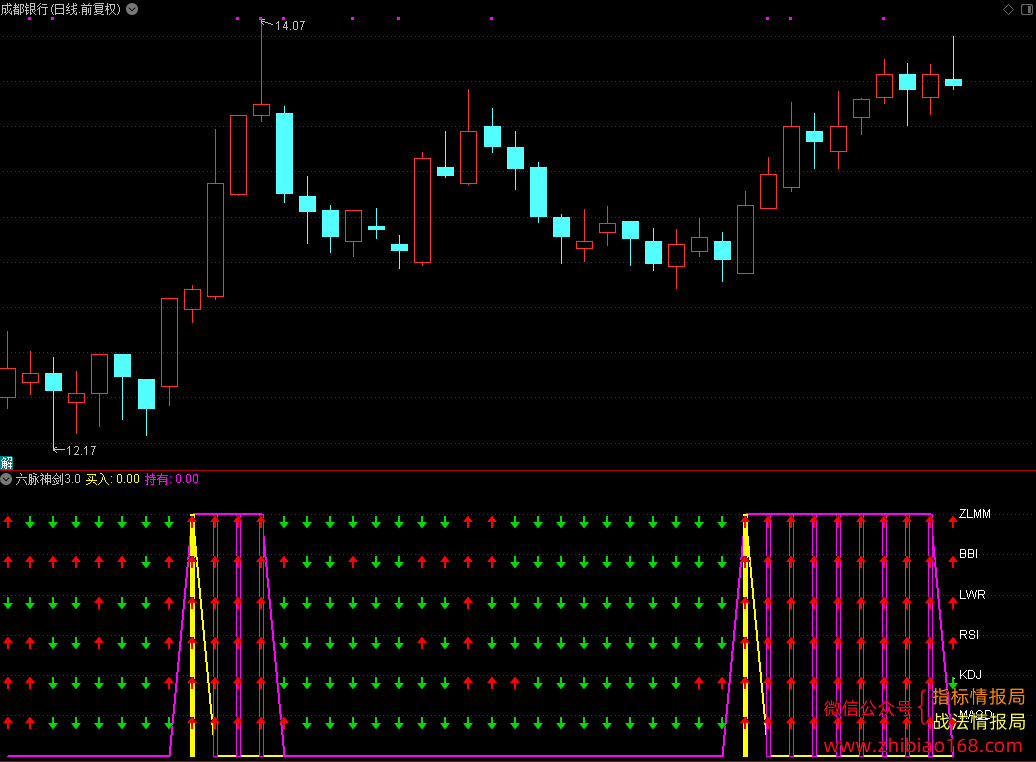
Task: Click the teal 解 icon
Action: pyautogui.click(x=7, y=463)
